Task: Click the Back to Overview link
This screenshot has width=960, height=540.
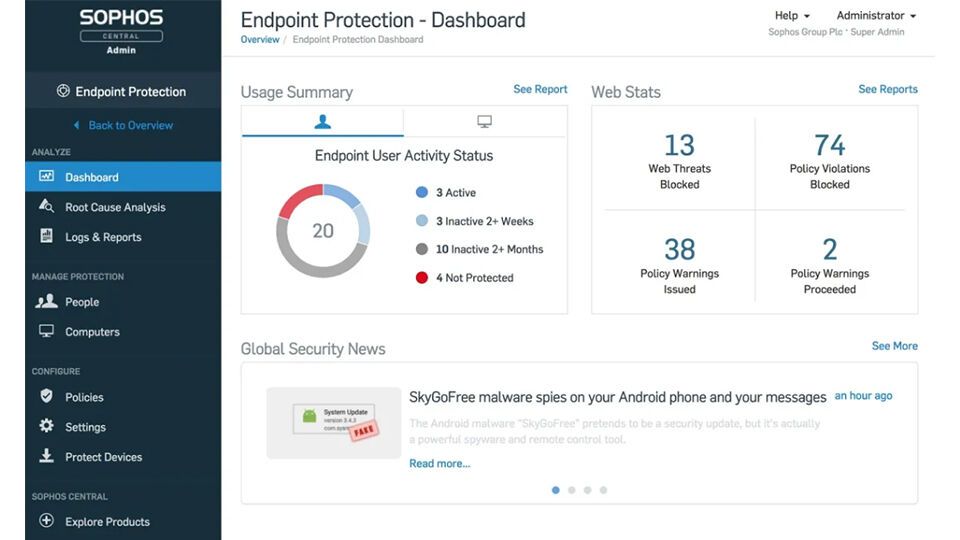Action: (130, 125)
